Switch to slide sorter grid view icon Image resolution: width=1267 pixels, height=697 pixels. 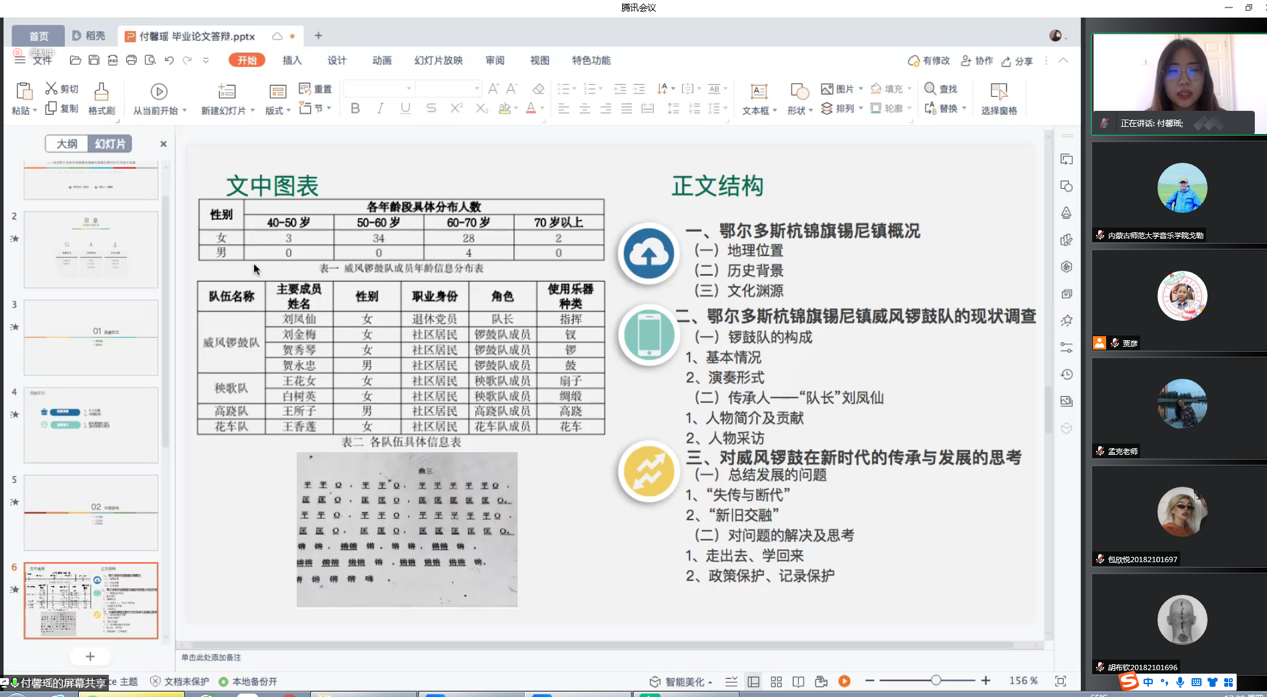(776, 681)
